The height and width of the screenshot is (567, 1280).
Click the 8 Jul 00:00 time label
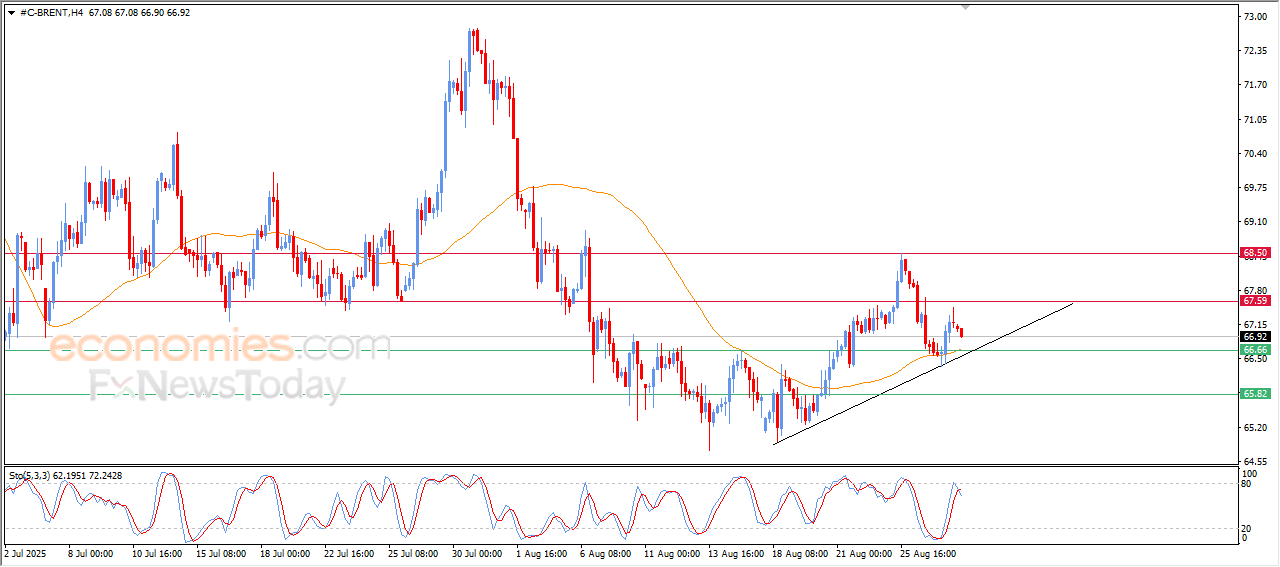pyautogui.click(x=90, y=552)
